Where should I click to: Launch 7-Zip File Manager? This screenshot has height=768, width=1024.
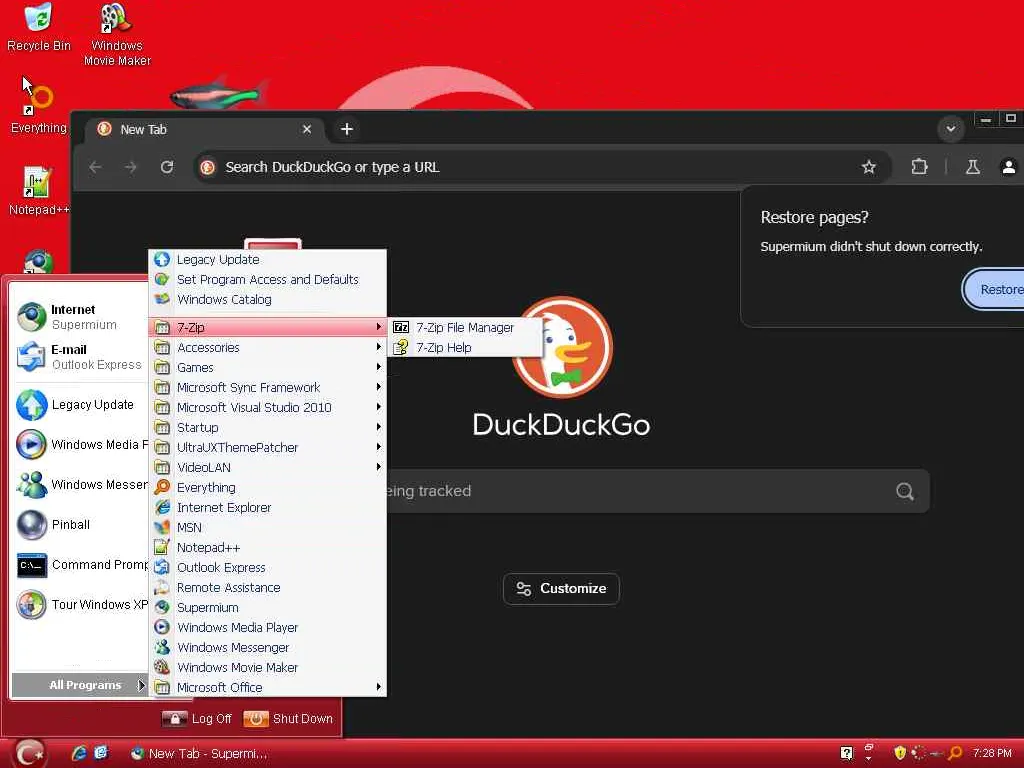(464, 327)
